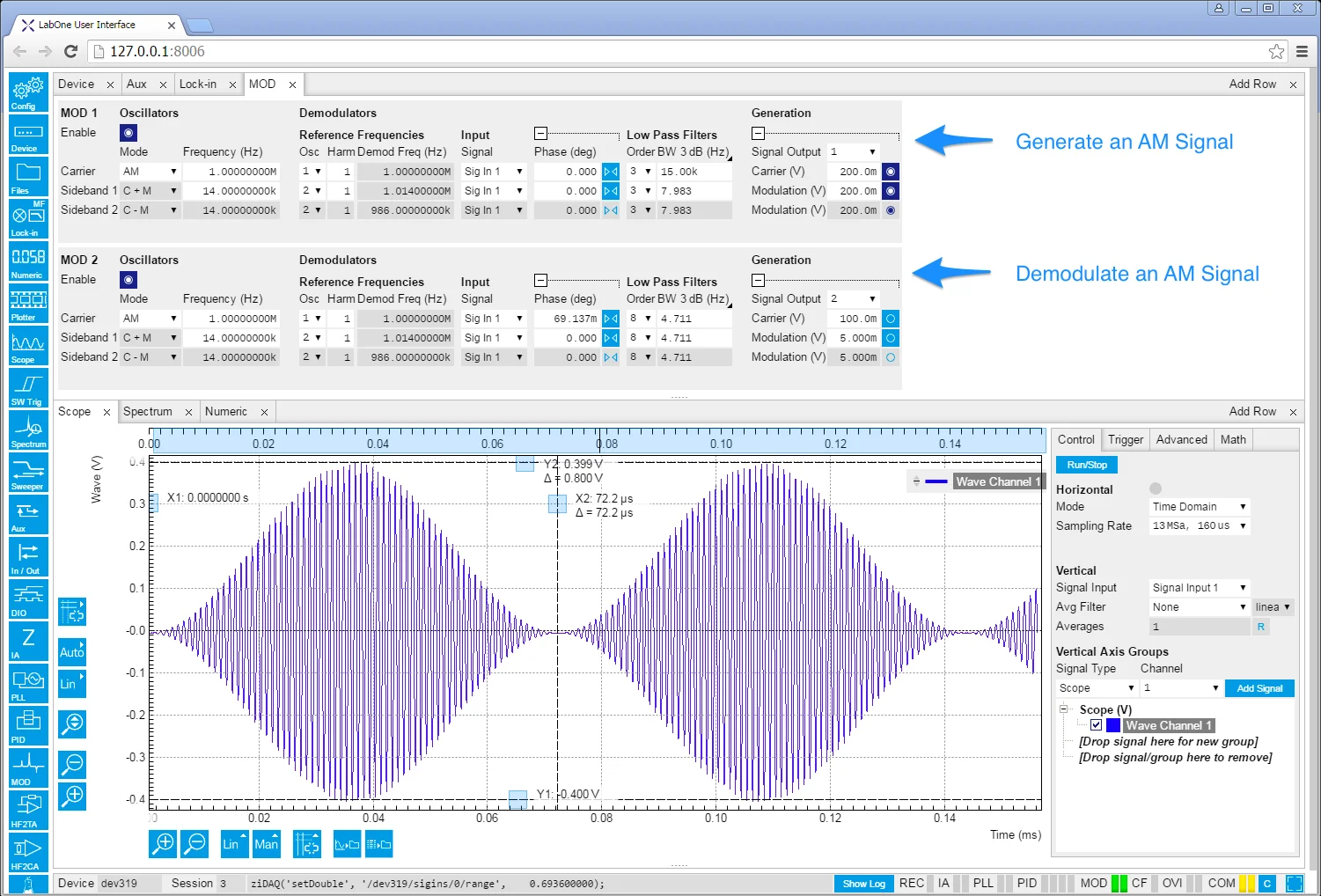Switch to the Aux tab
Image resolution: width=1321 pixels, height=896 pixels.
pyautogui.click(x=136, y=84)
